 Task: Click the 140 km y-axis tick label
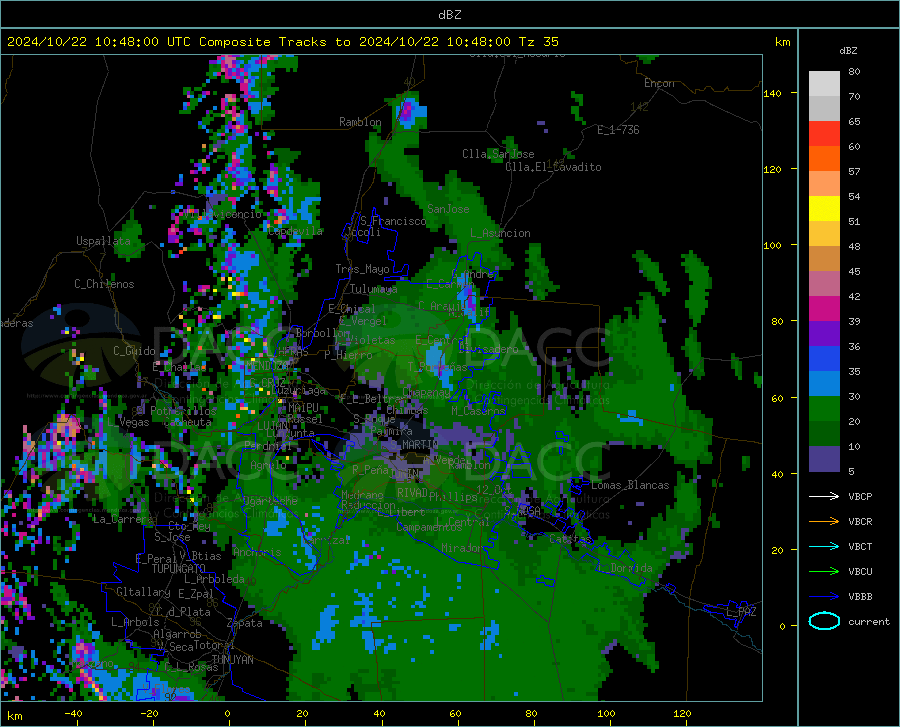coord(772,94)
